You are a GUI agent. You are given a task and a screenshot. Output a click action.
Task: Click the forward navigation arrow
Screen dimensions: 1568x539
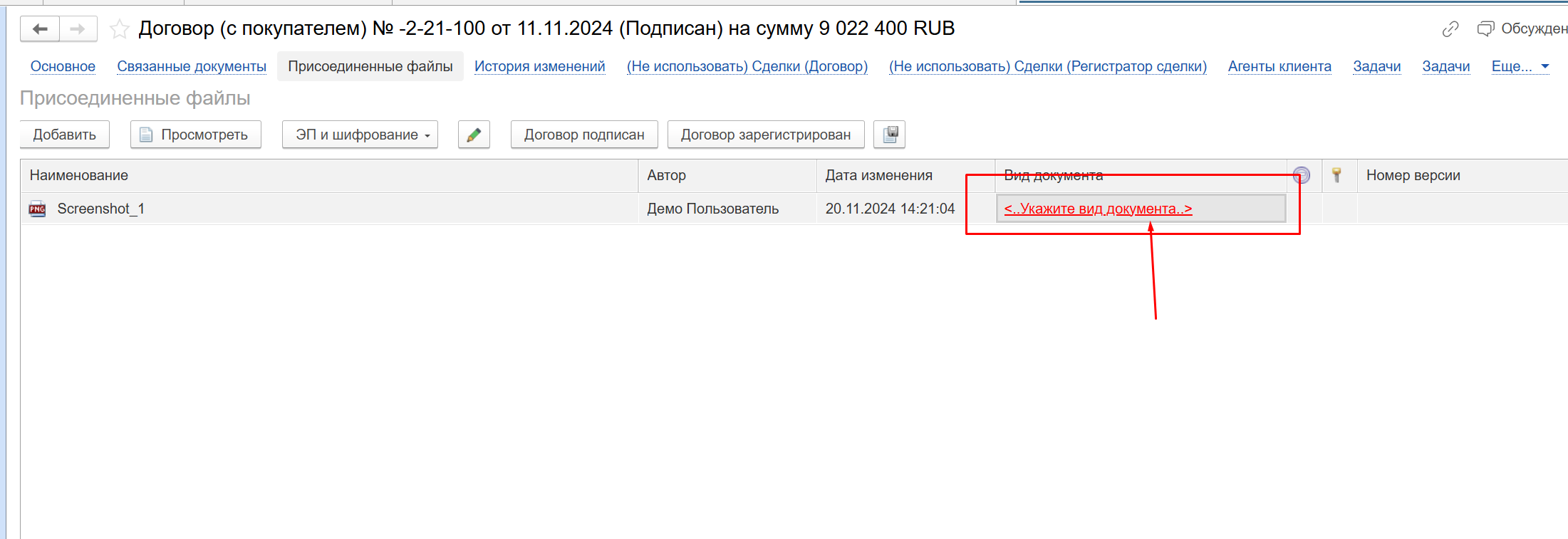[x=78, y=29]
